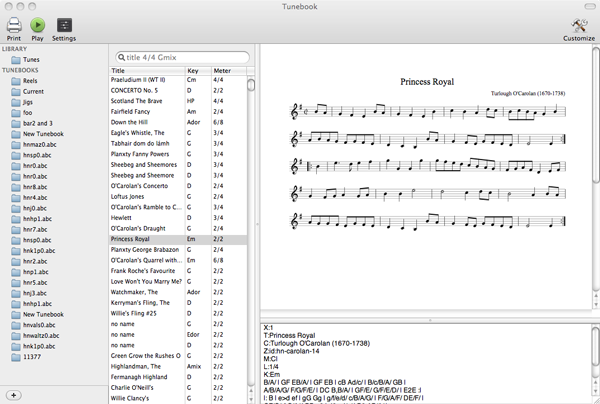
Task: Sort tunes by the Title column header
Action: [147, 71]
